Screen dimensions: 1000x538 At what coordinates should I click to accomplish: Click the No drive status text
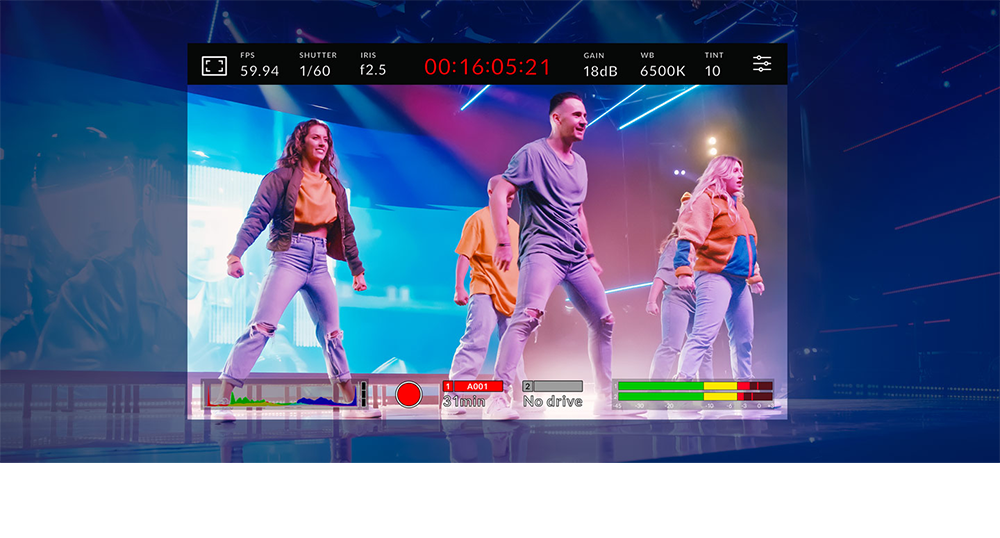552,402
